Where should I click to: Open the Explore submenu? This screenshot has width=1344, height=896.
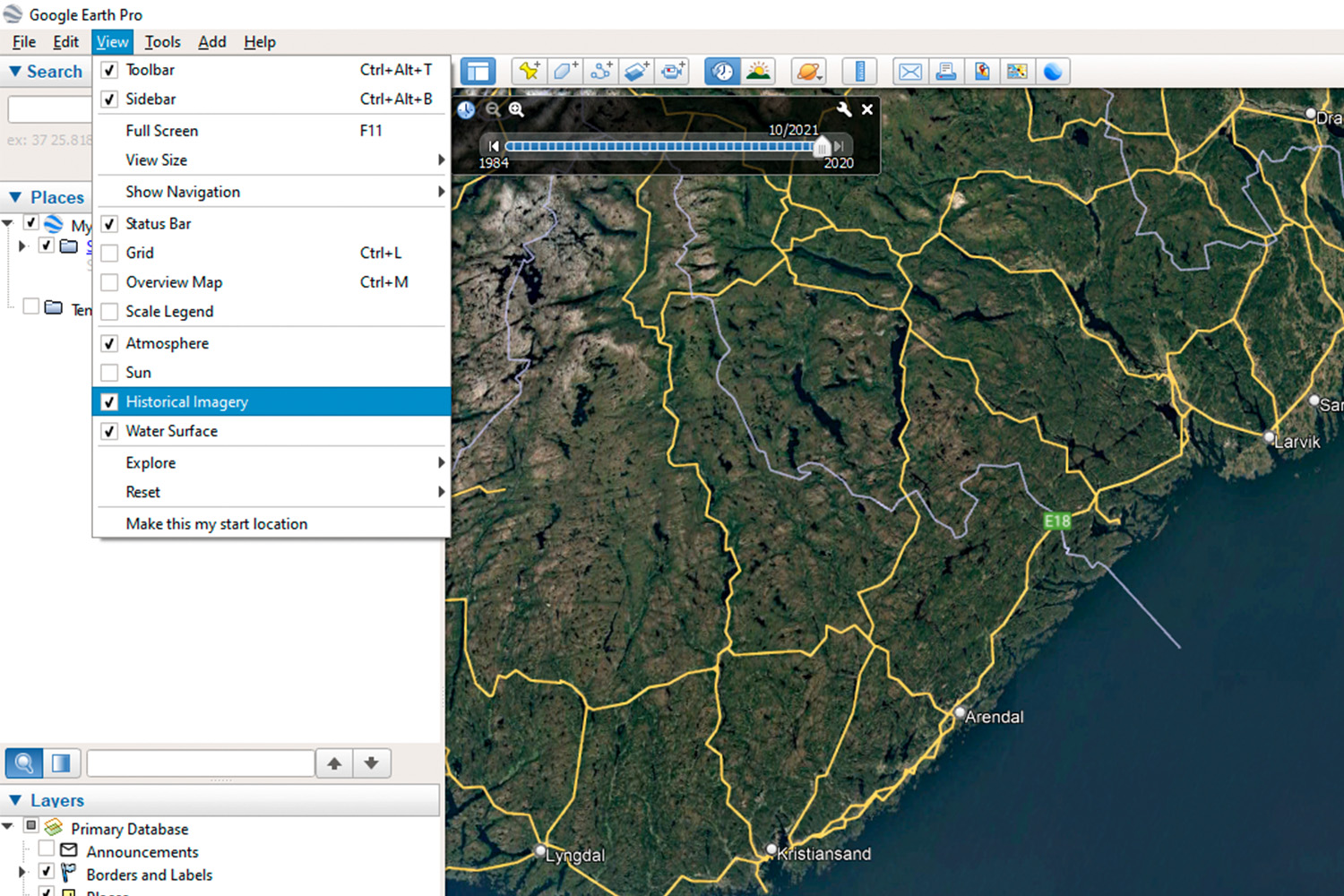[x=150, y=462]
